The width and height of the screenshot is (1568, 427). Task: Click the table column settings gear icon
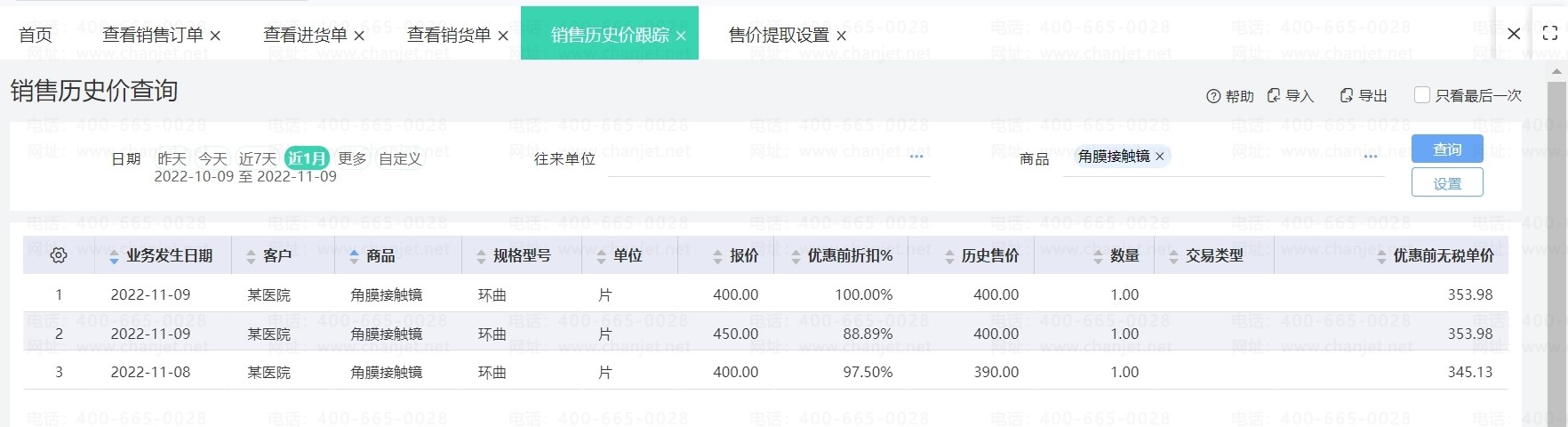pyautogui.click(x=59, y=255)
